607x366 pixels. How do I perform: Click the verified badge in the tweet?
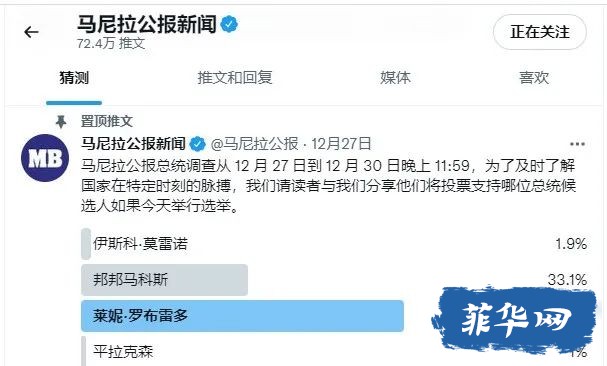(197, 144)
